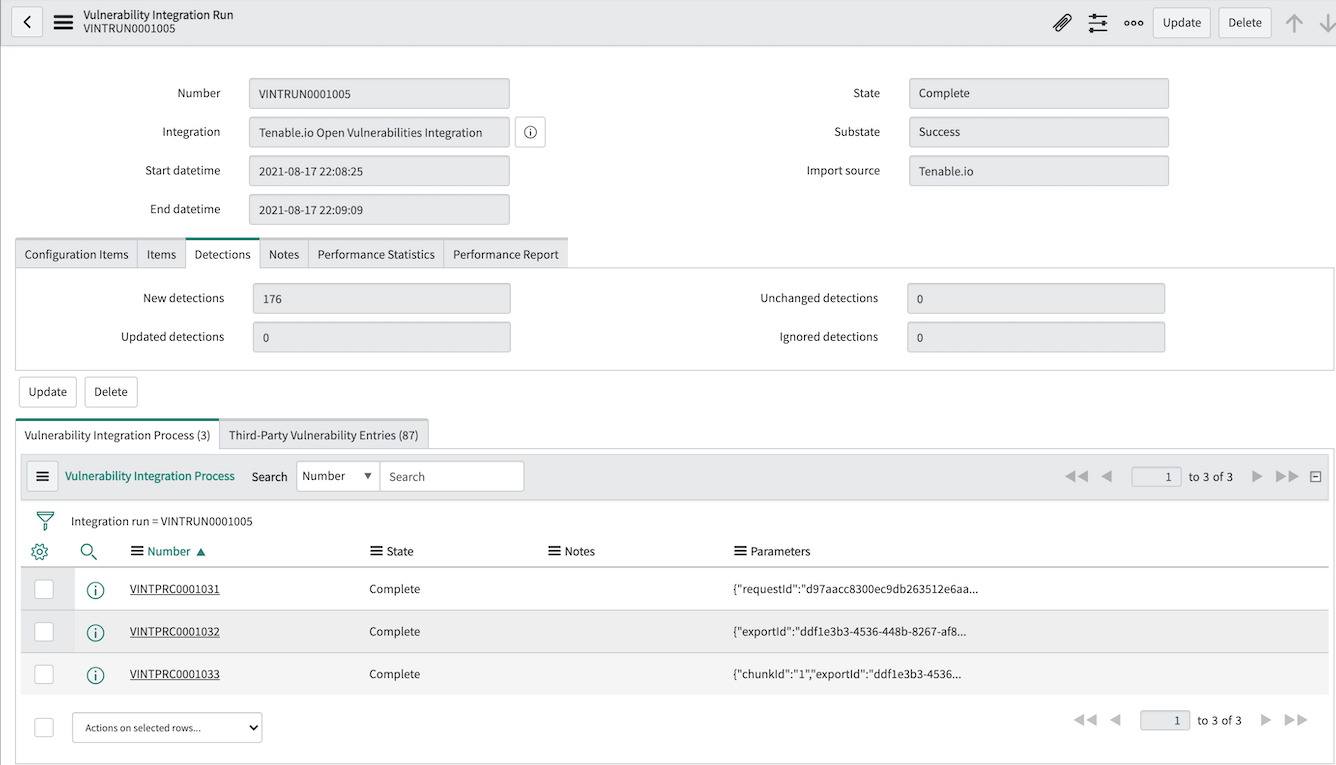Select checkbox for row VINTPRC0001032
The height and width of the screenshot is (765, 1336).
click(x=44, y=631)
